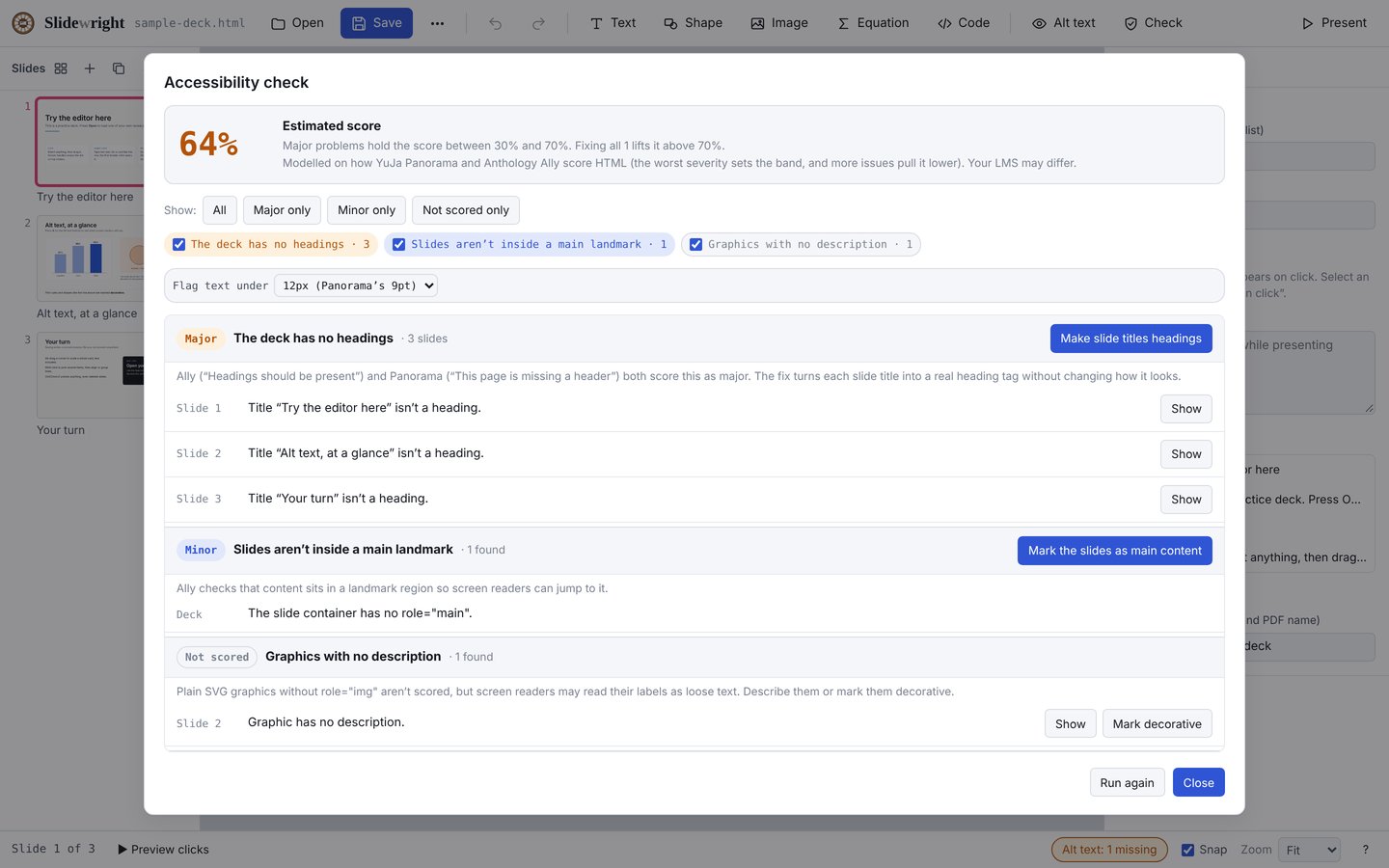Toggle 'The deck has no headings' checkbox
The width and height of the screenshot is (1389, 868).
coord(178,245)
